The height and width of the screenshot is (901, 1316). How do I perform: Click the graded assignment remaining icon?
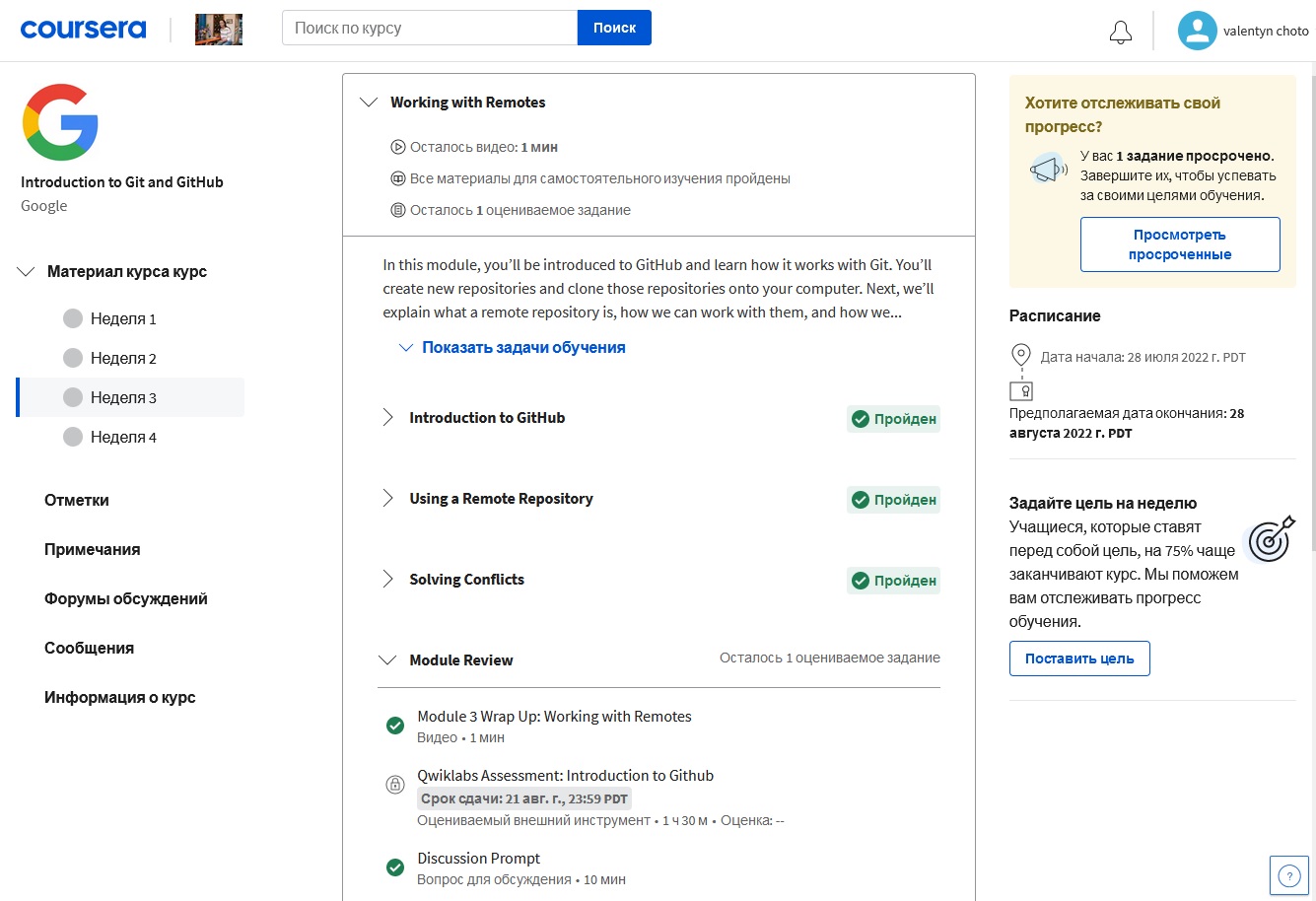click(x=398, y=210)
